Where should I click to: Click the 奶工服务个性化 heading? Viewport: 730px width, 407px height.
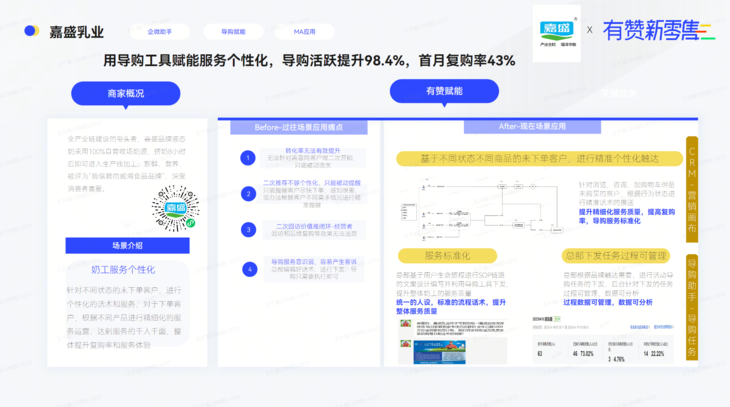click(123, 270)
